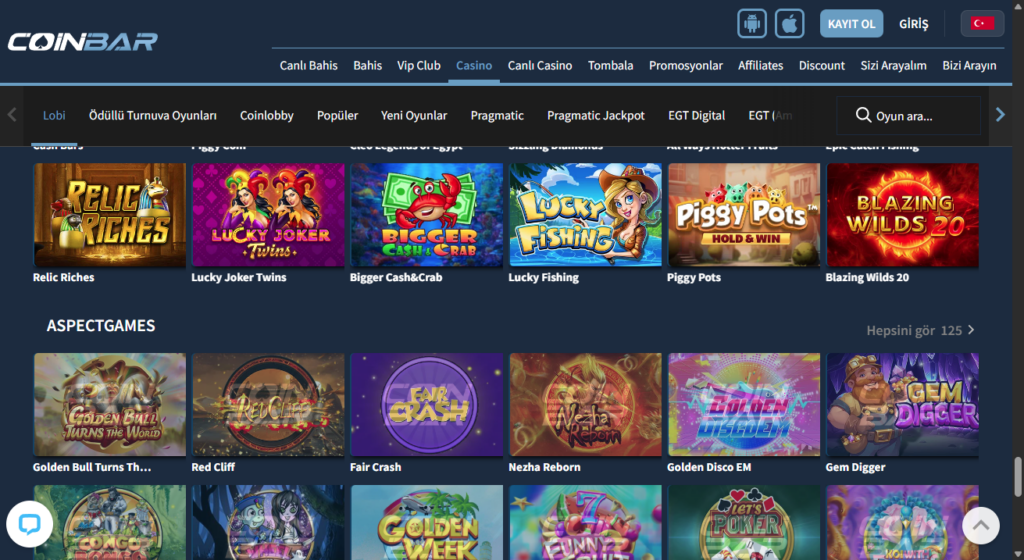Click the search magnifier icon
The width and height of the screenshot is (1024, 560).
(x=863, y=116)
